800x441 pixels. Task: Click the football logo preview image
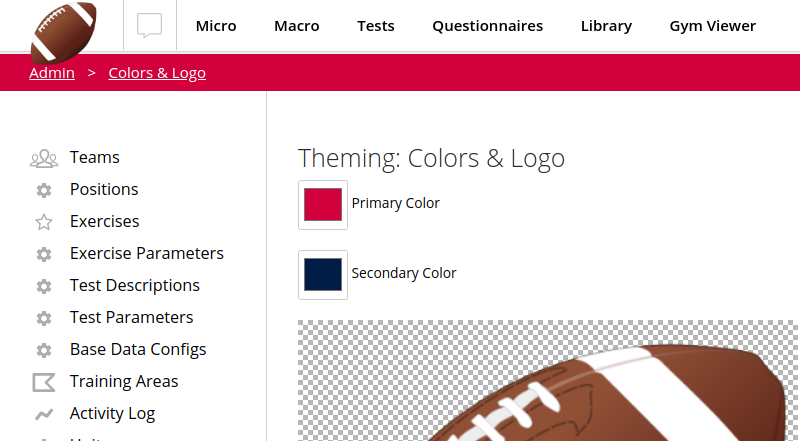[x=548, y=381]
